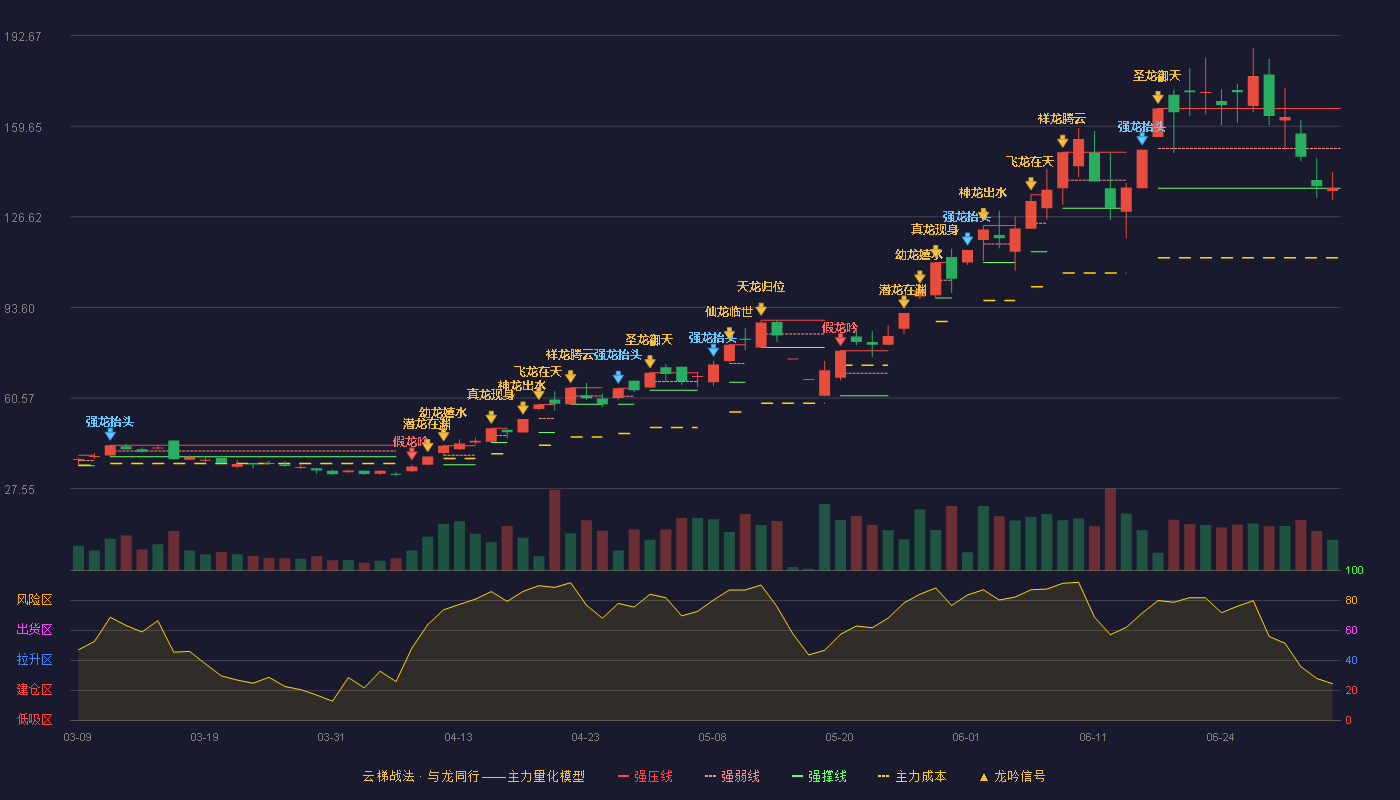The image size is (1400, 800).
Task: Toggle the 强压线 legend series
Action: pyautogui.click(x=645, y=776)
